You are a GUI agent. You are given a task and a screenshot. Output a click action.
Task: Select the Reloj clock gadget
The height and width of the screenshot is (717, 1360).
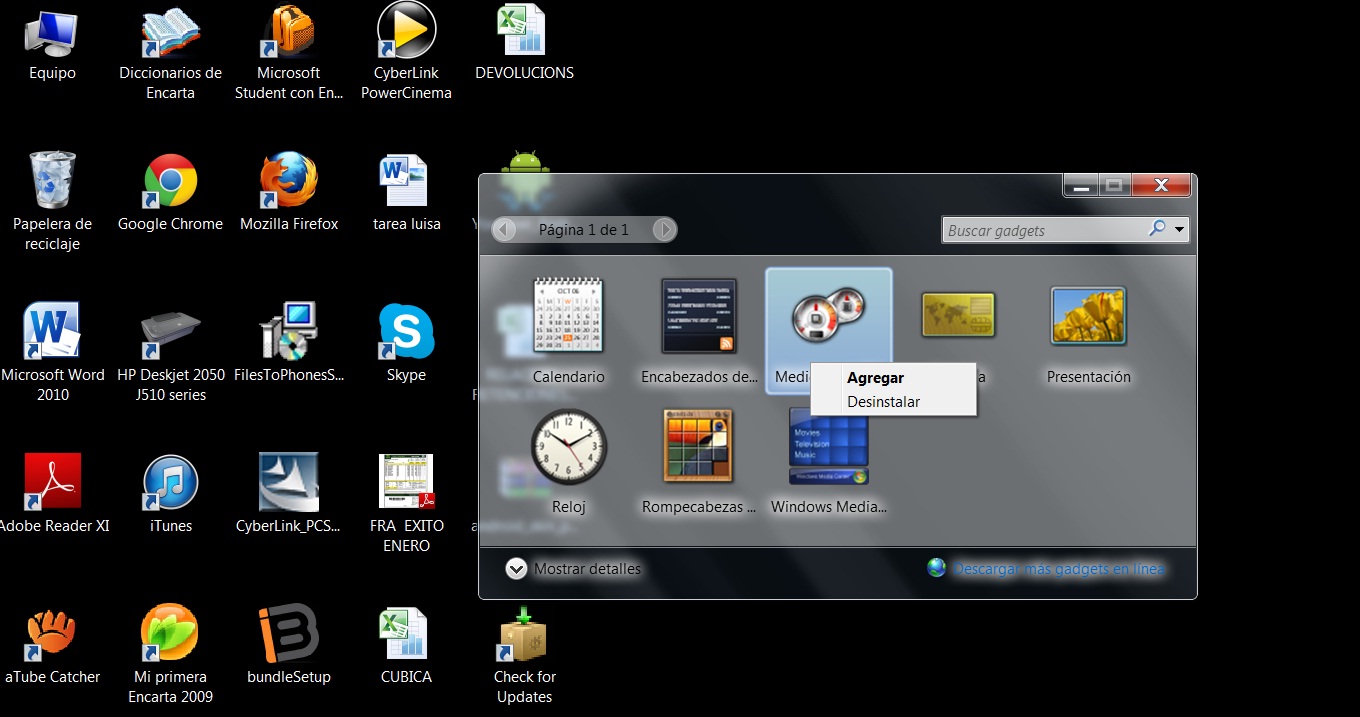pyautogui.click(x=568, y=461)
